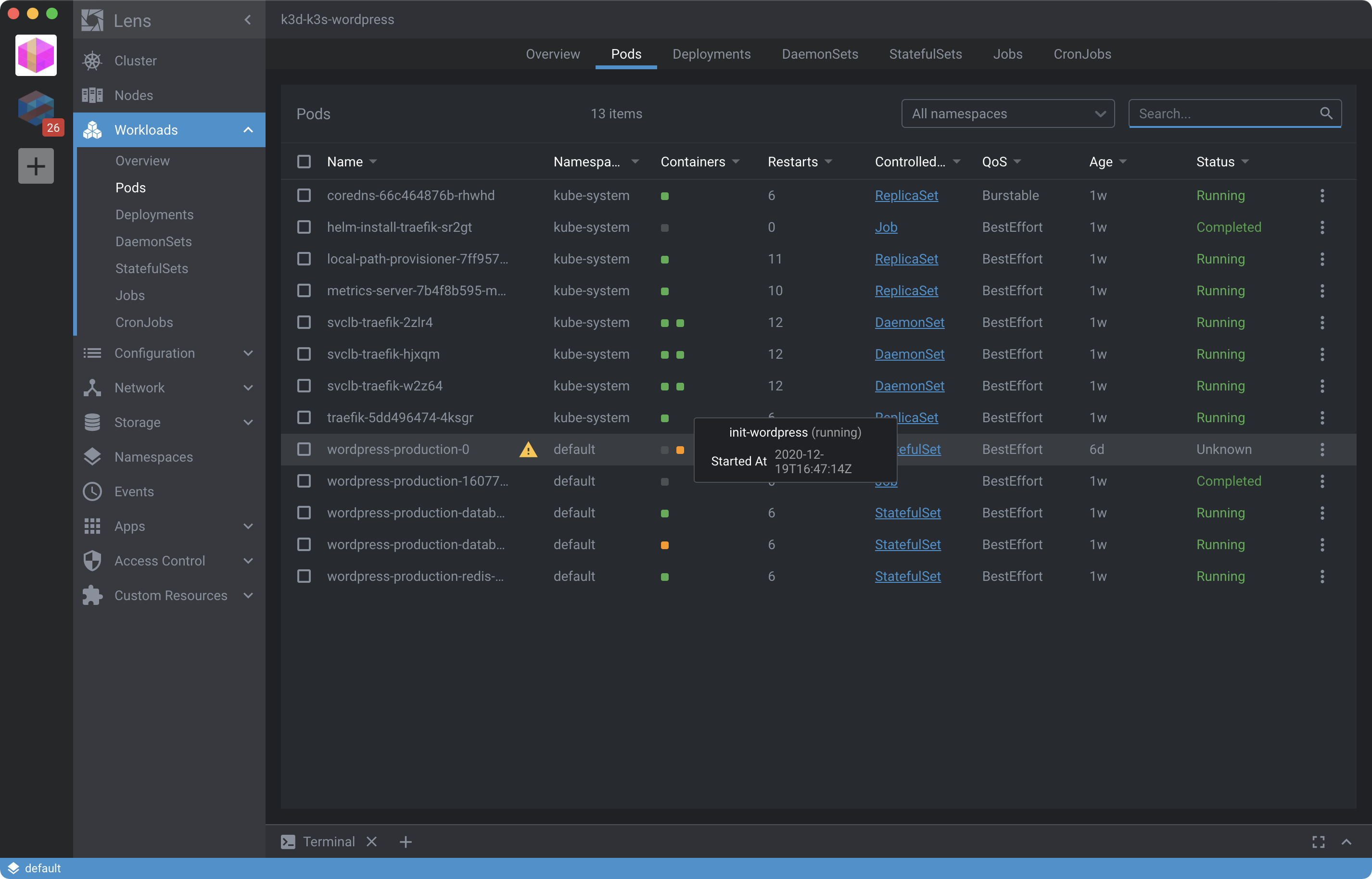Expand the Access Control section
1372x879 pixels.
pyautogui.click(x=248, y=561)
